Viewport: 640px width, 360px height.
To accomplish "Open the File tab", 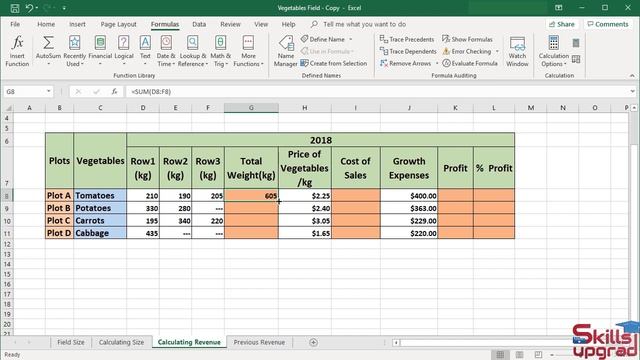I will (x=15, y=24).
